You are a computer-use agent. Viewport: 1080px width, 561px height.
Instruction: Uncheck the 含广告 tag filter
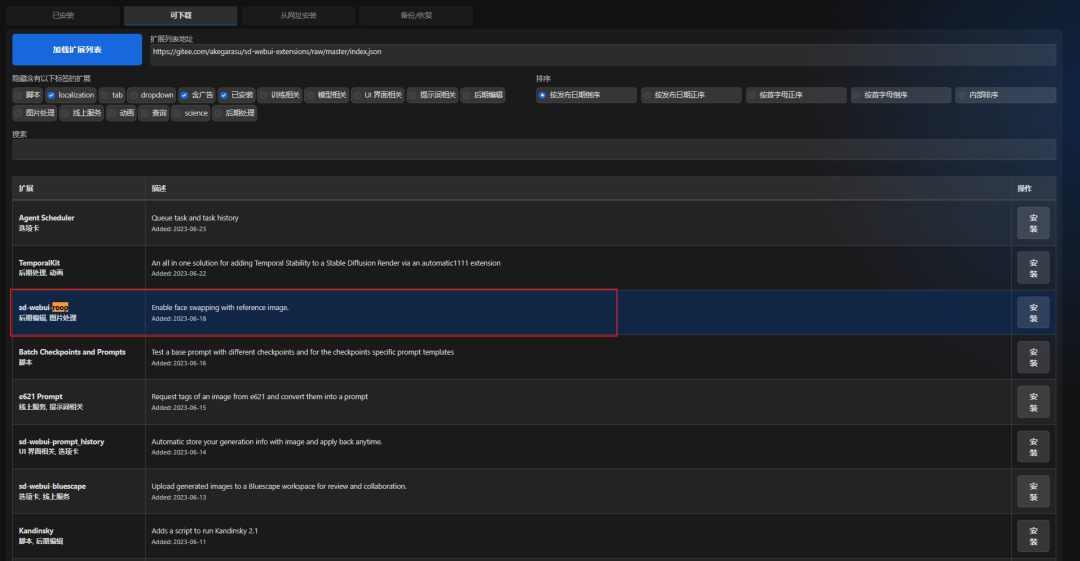click(184, 95)
